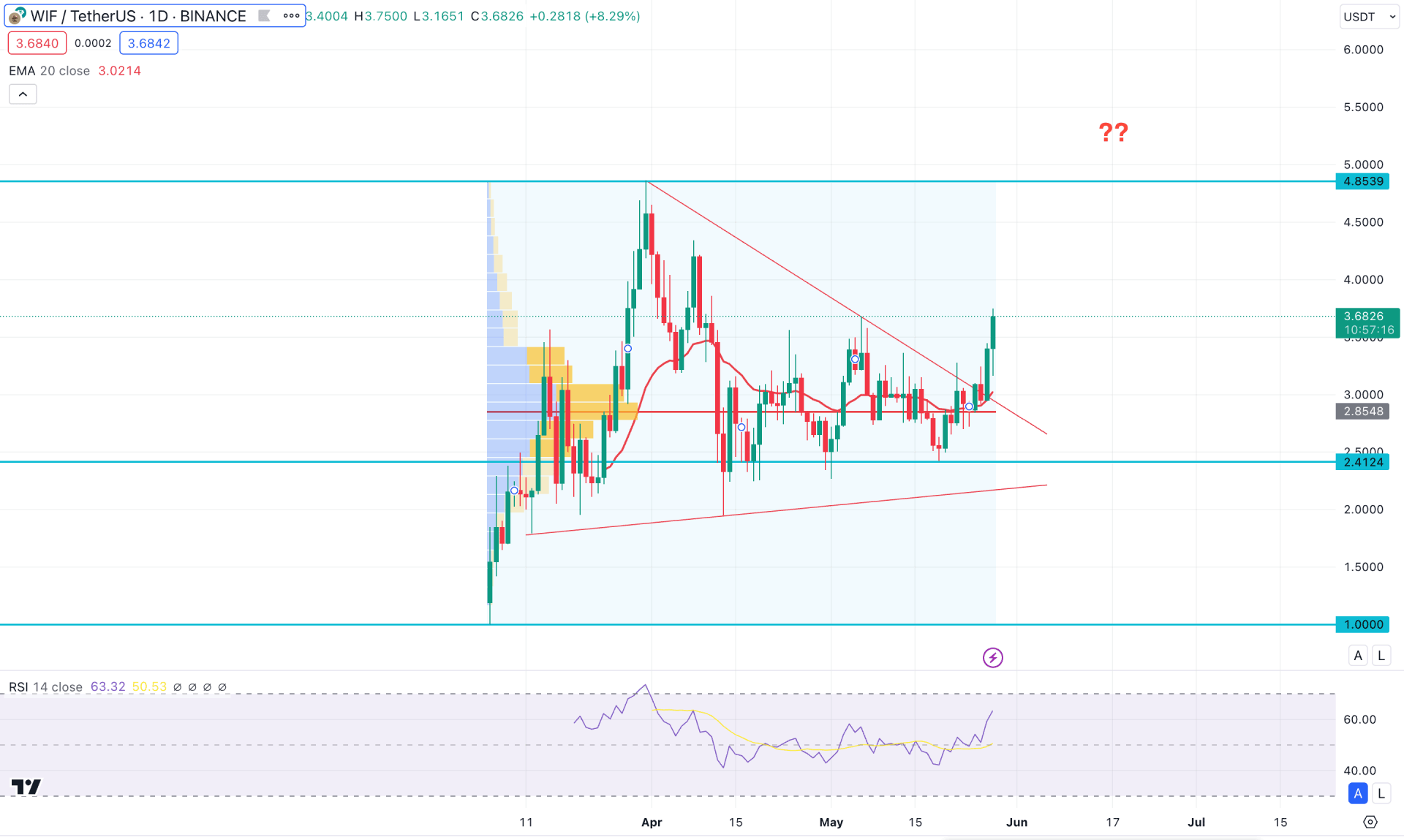Click the RSI moving average value 50.53
The width and height of the screenshot is (1404, 840).
[x=149, y=687]
